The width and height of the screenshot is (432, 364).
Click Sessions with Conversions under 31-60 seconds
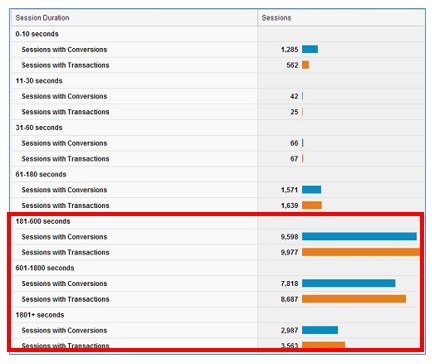point(64,143)
